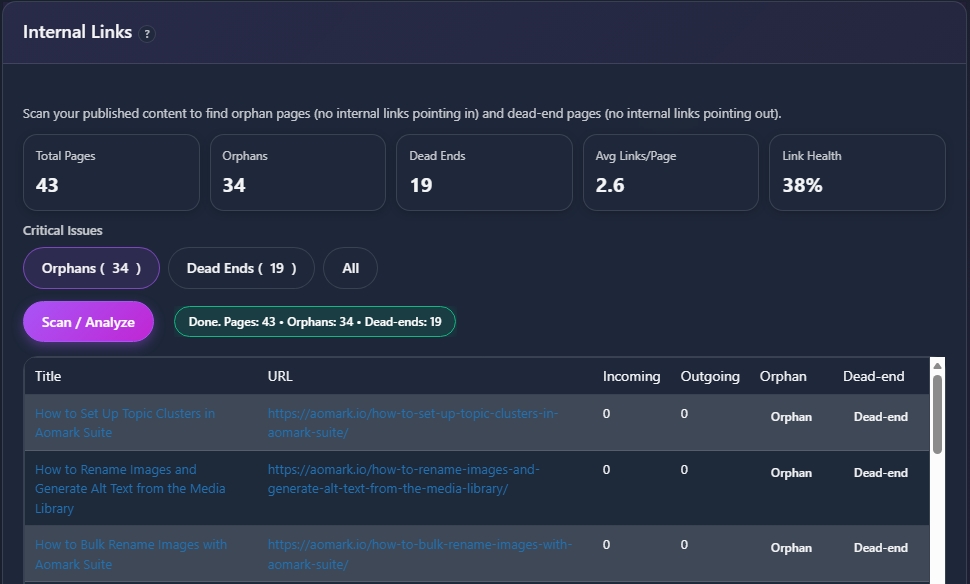Click the Bulk Rename Images row title
The width and height of the screenshot is (970, 584).
(x=131, y=554)
